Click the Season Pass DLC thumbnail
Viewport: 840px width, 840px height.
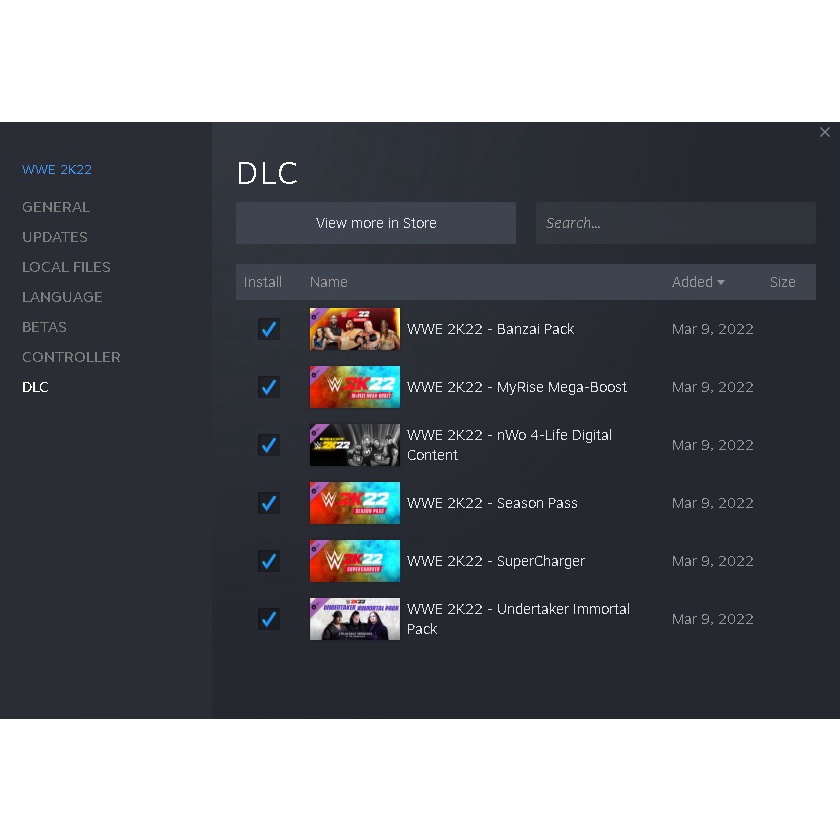click(x=354, y=503)
